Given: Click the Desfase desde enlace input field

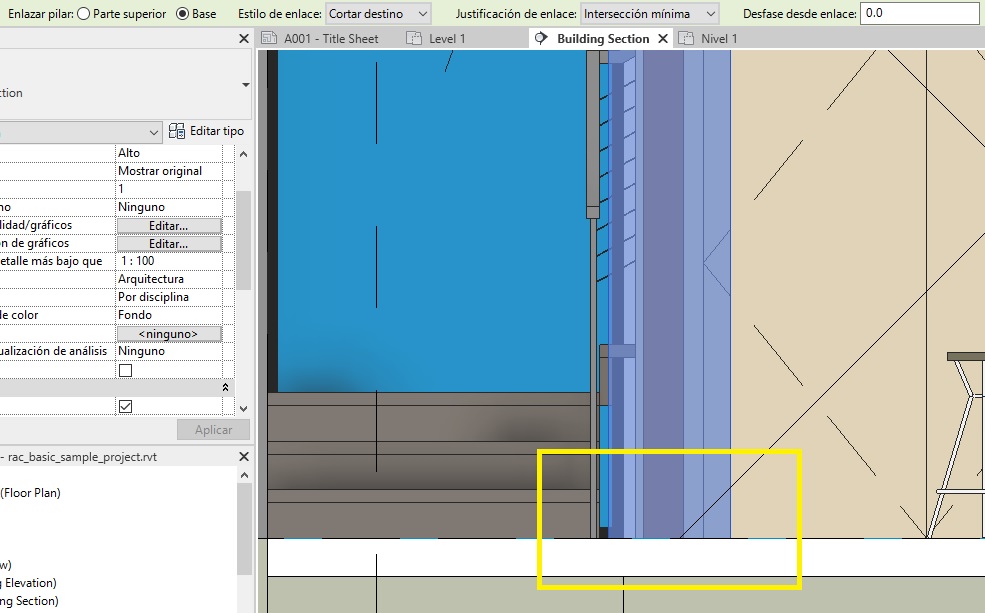Looking at the screenshot, I should 918,14.
